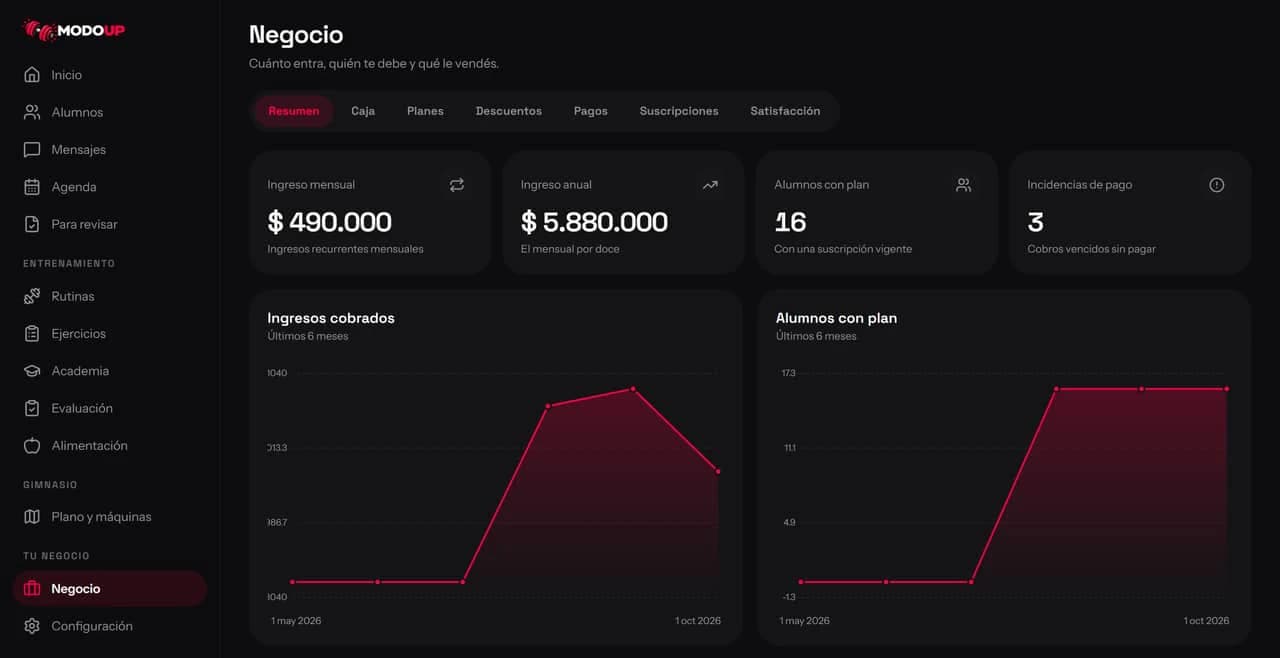The image size is (1280, 658).
Task: Open the Suscripciones tab
Action: coord(679,111)
